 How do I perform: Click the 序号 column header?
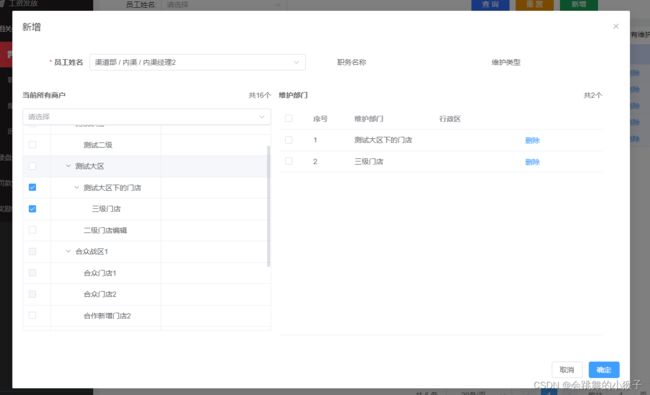pos(320,119)
